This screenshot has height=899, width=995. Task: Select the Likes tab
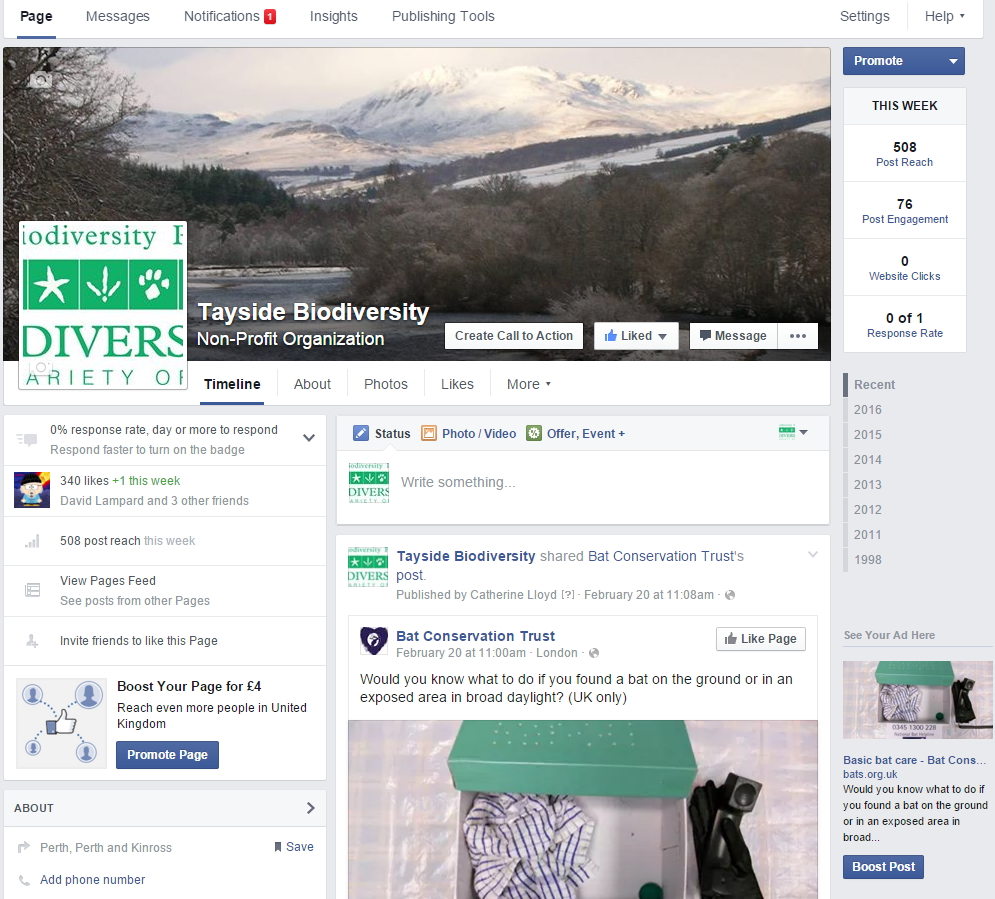(x=458, y=384)
